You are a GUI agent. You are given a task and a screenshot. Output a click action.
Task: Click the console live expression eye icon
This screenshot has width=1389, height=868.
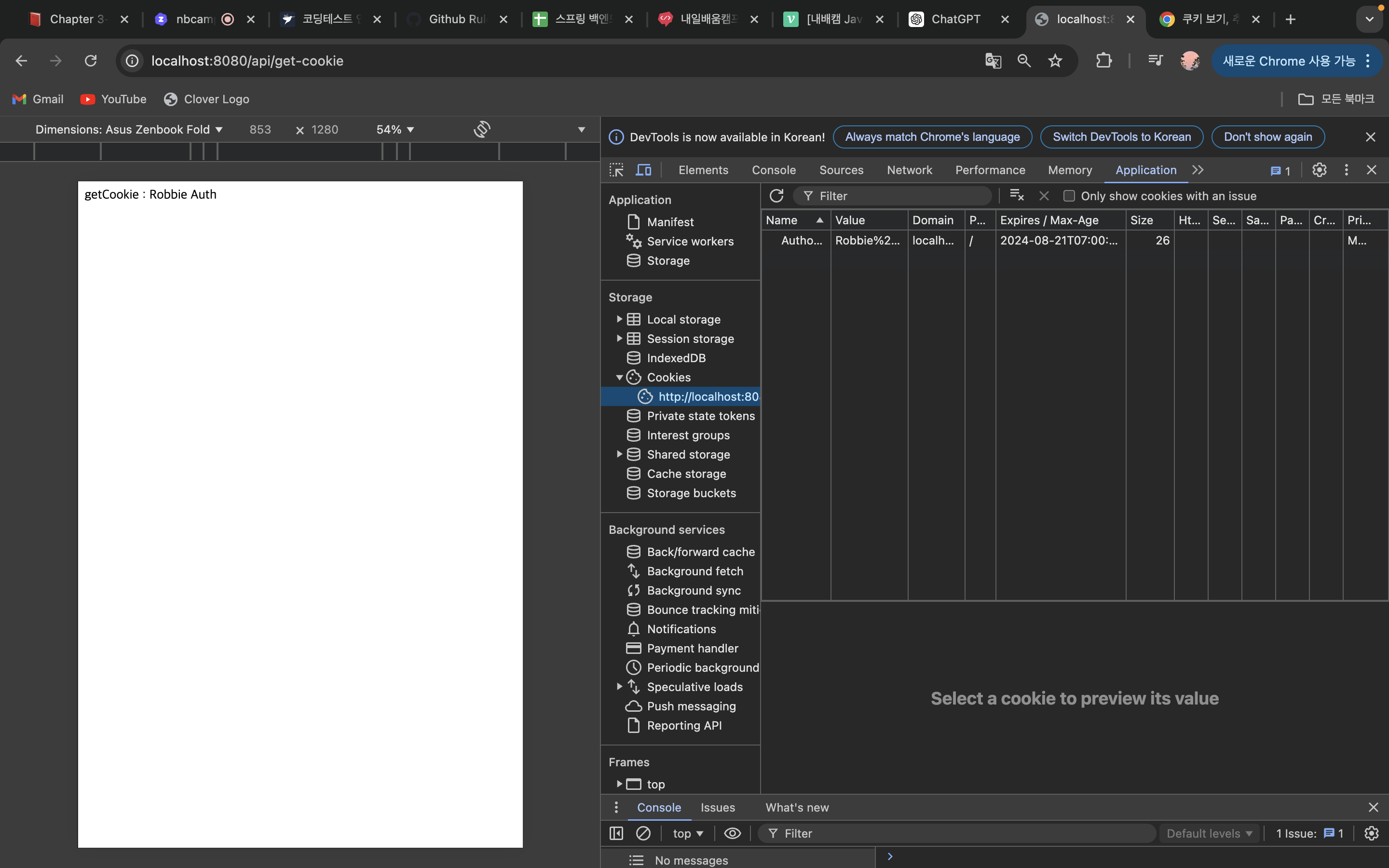pyautogui.click(x=733, y=833)
